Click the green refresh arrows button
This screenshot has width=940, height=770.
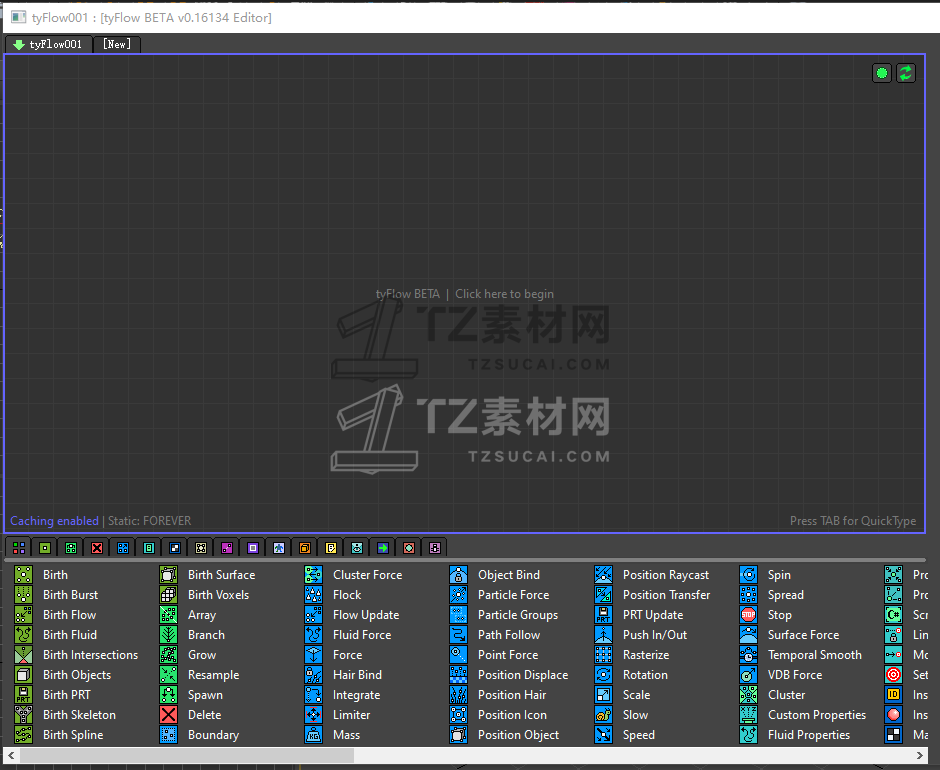point(906,73)
